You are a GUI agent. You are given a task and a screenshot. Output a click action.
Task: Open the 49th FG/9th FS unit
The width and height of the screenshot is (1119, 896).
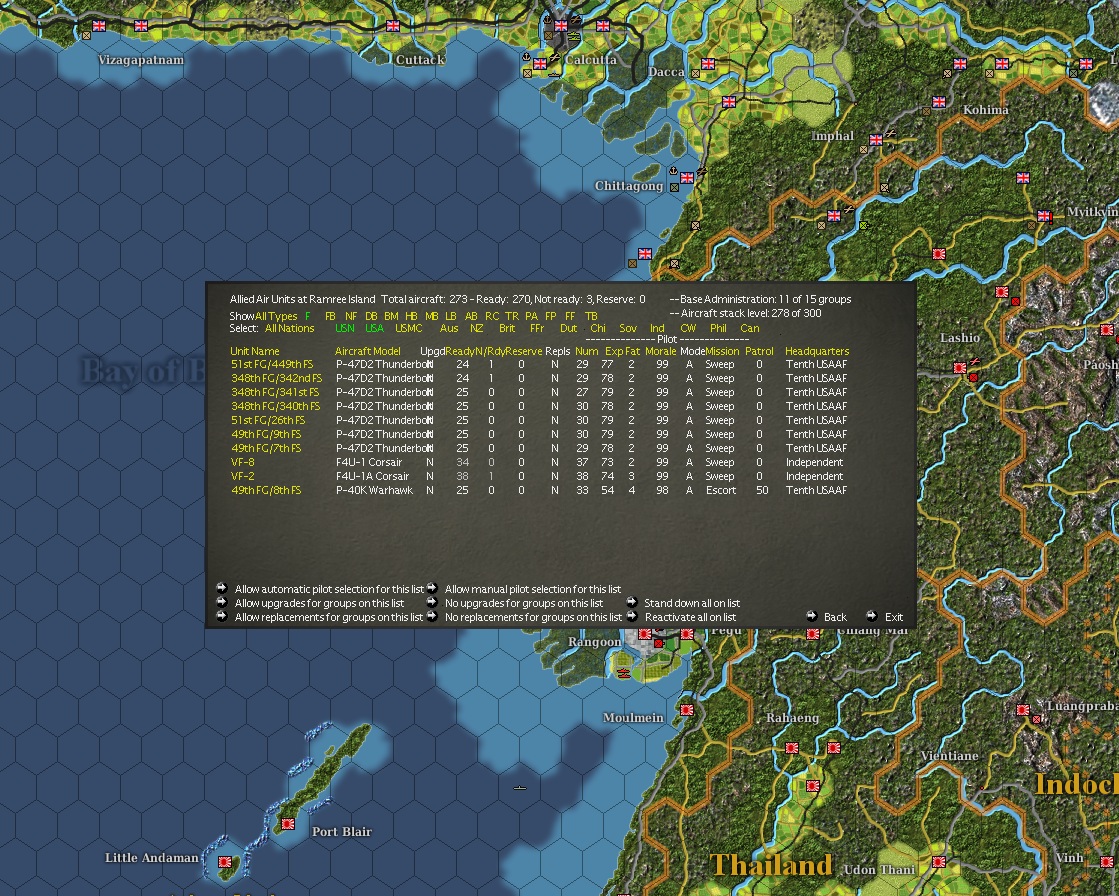[x=266, y=434]
